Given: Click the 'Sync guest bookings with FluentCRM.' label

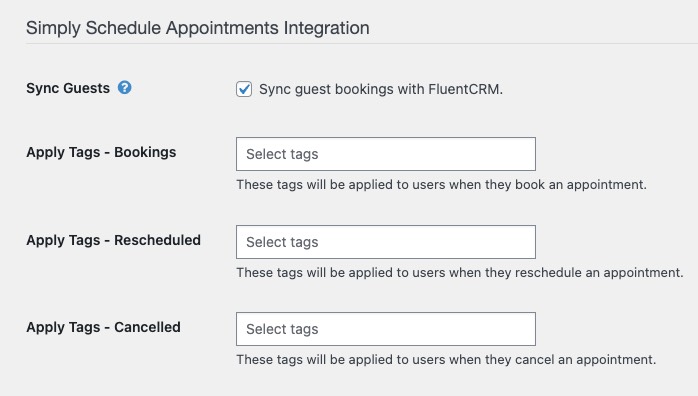Looking at the screenshot, I should pyautogui.click(x=381, y=89).
